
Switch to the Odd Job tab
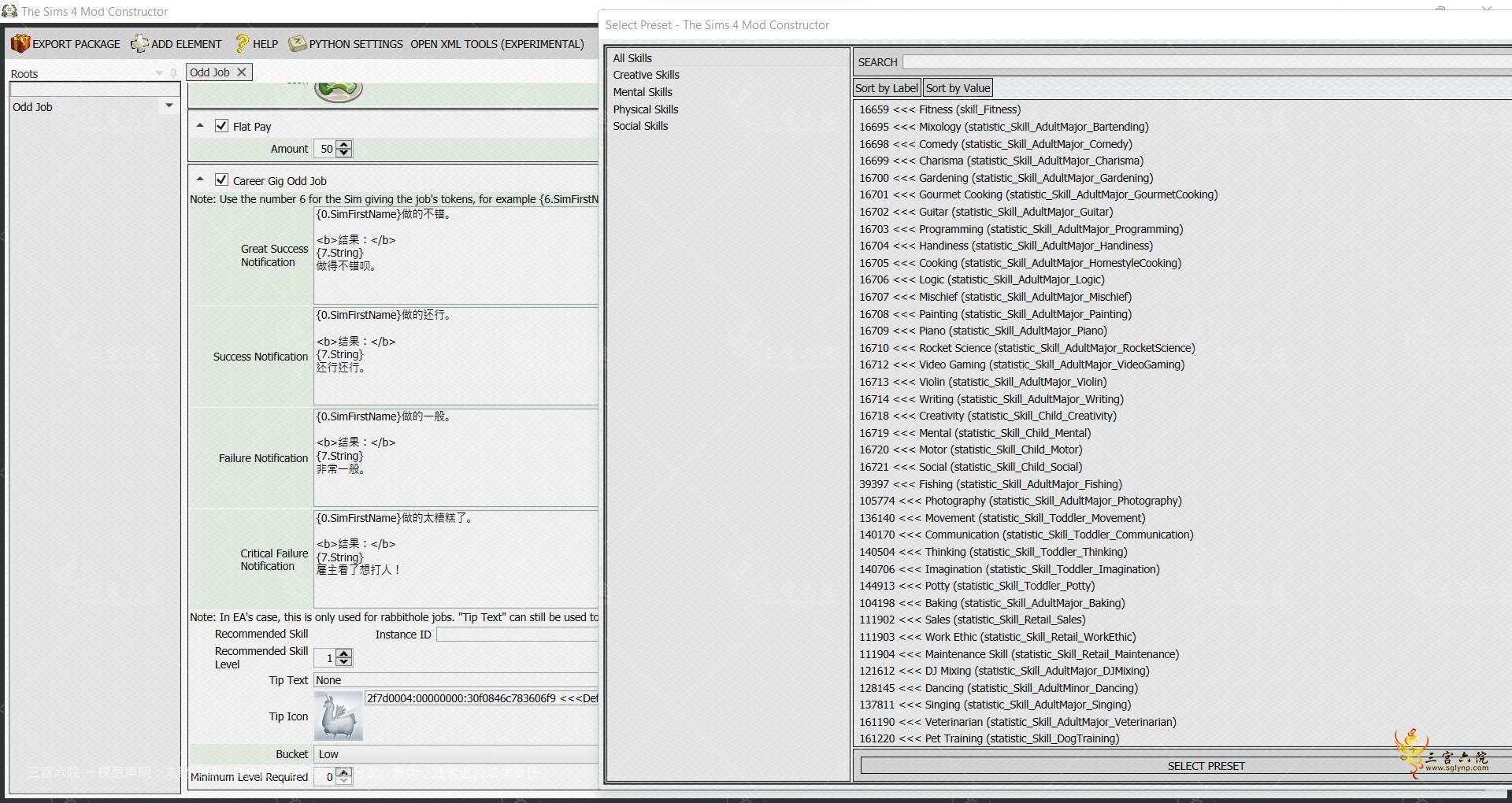pos(209,72)
